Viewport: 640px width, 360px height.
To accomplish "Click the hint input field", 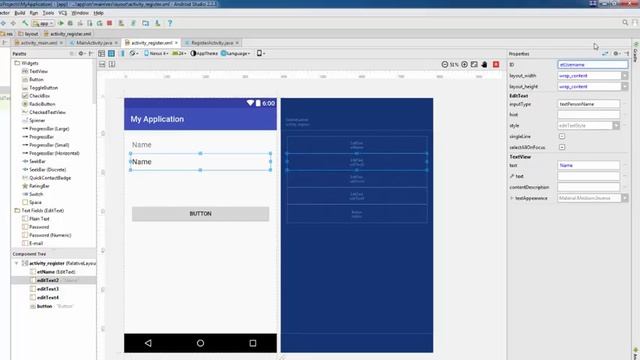I will click(589, 115).
